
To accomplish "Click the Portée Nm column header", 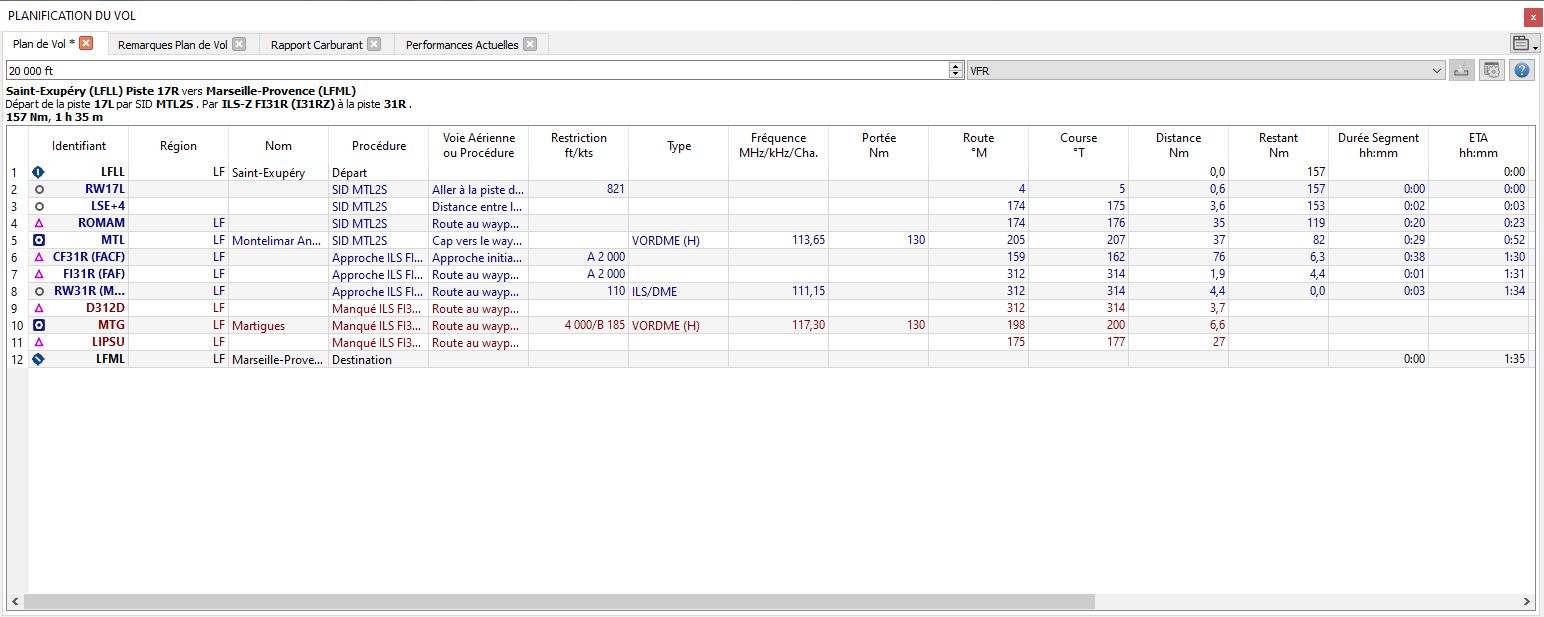I will pos(879,145).
